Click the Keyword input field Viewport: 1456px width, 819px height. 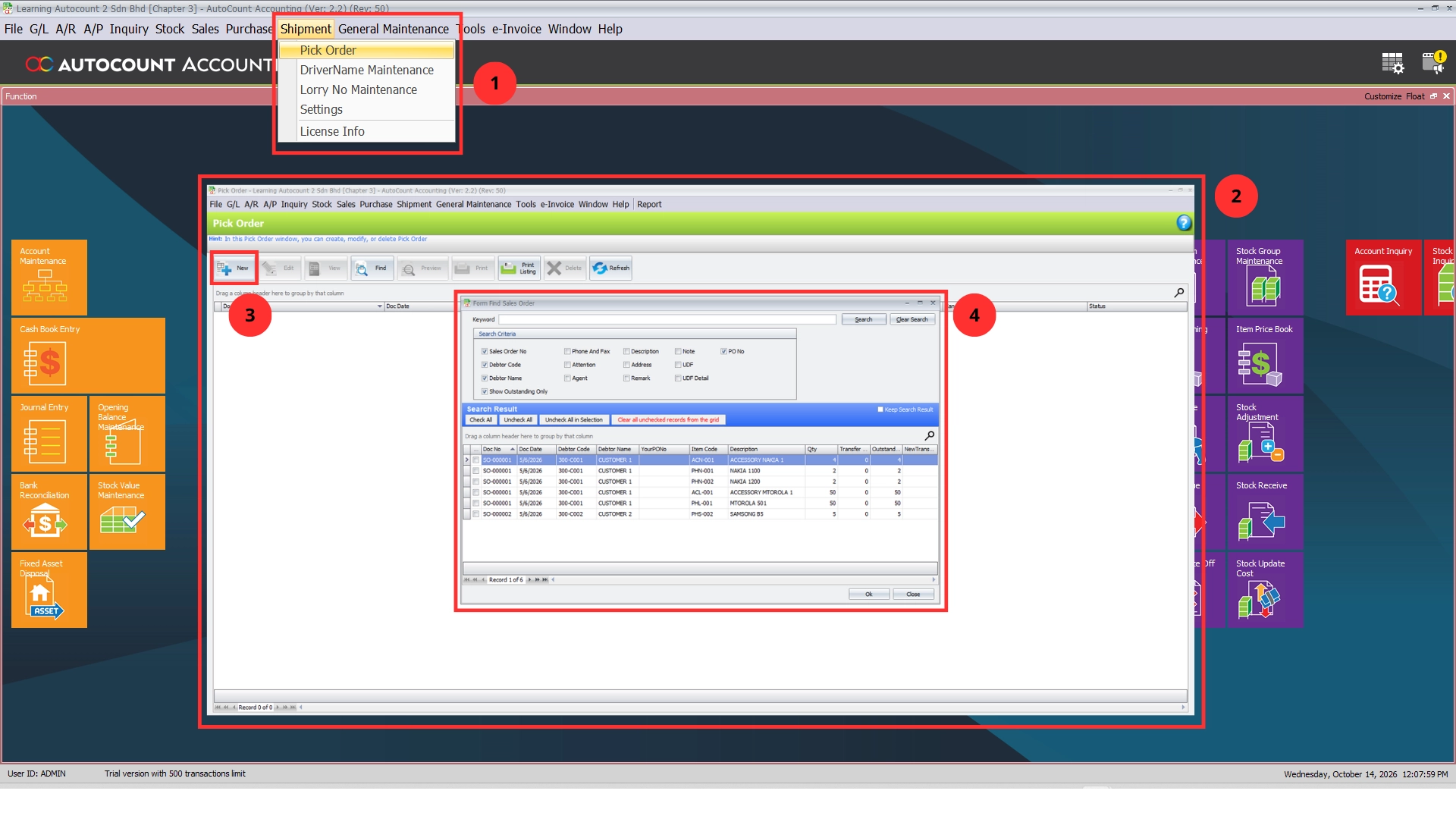click(x=667, y=320)
